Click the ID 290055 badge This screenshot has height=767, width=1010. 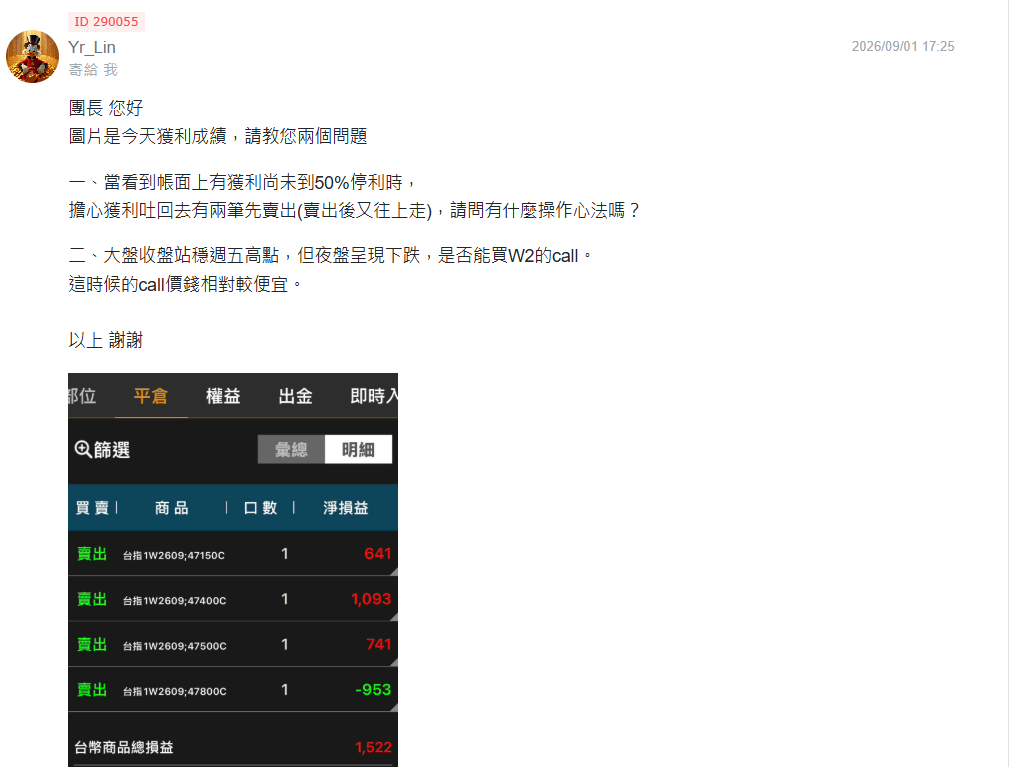coord(106,21)
